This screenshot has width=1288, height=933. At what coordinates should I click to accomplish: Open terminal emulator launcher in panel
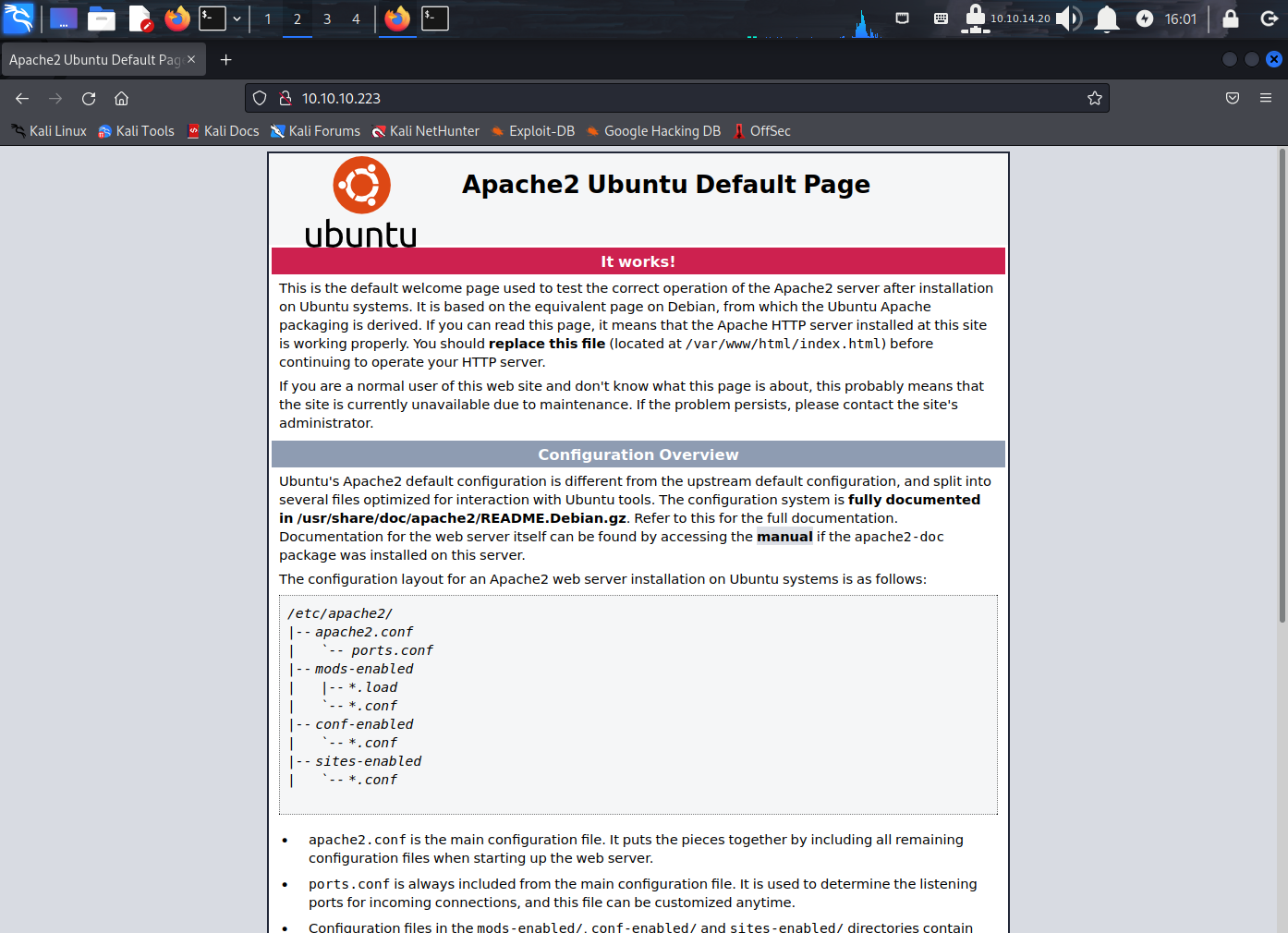tap(213, 18)
